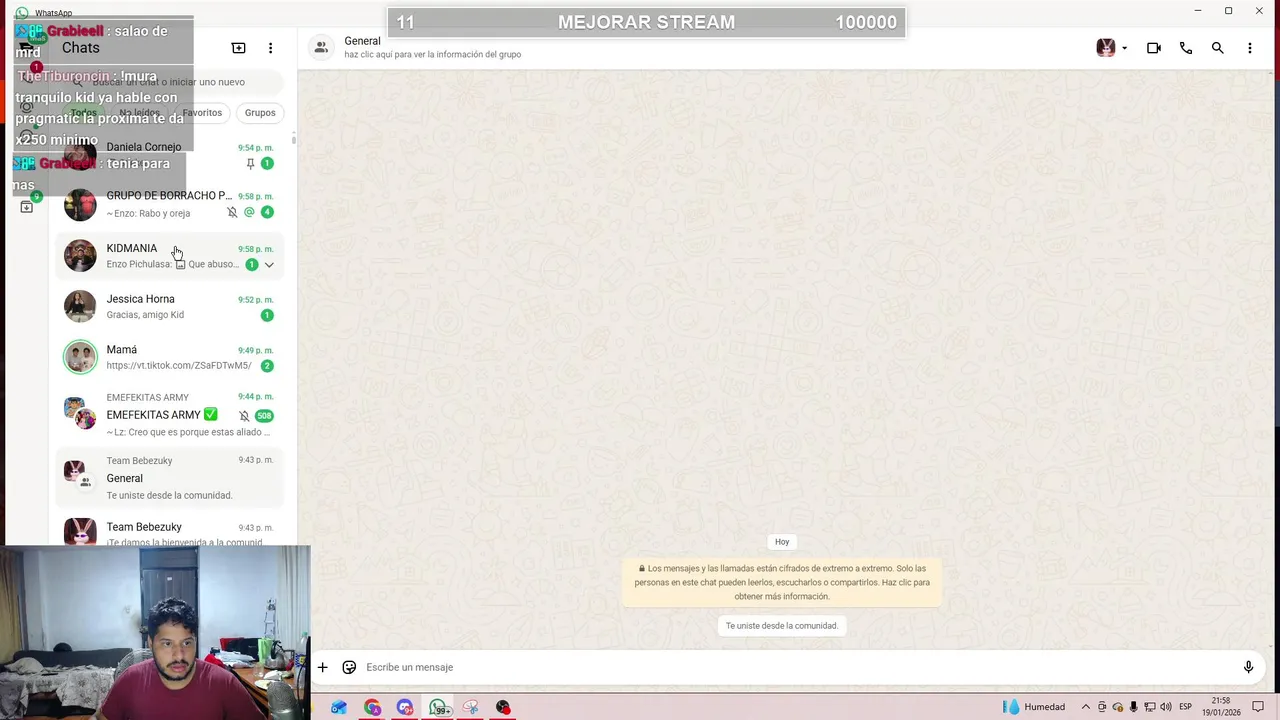Click the MEJORAR STREAM progress bar
This screenshot has width=1280, height=720.
[x=646, y=22]
